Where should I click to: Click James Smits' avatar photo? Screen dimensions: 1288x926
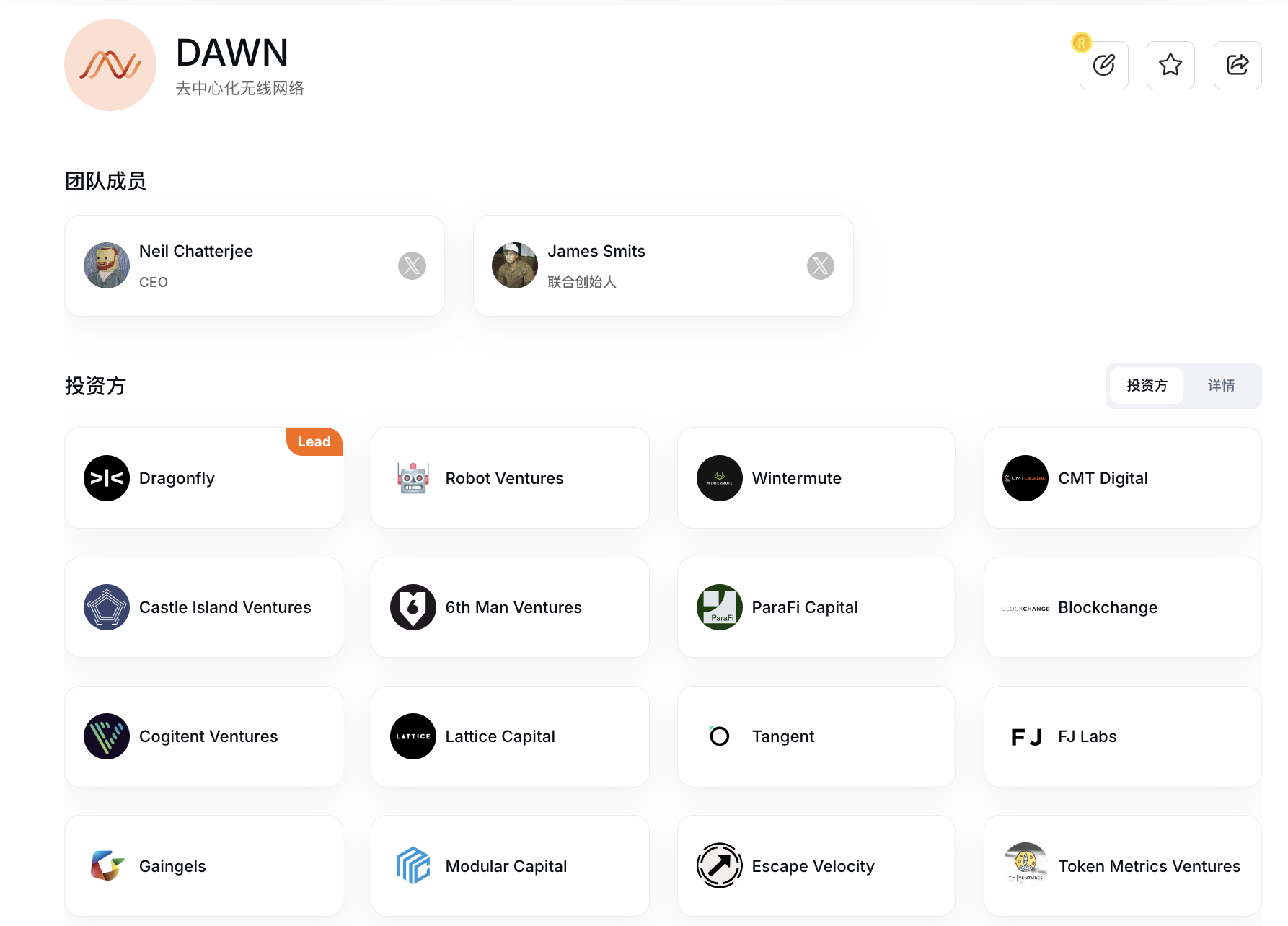pos(515,265)
